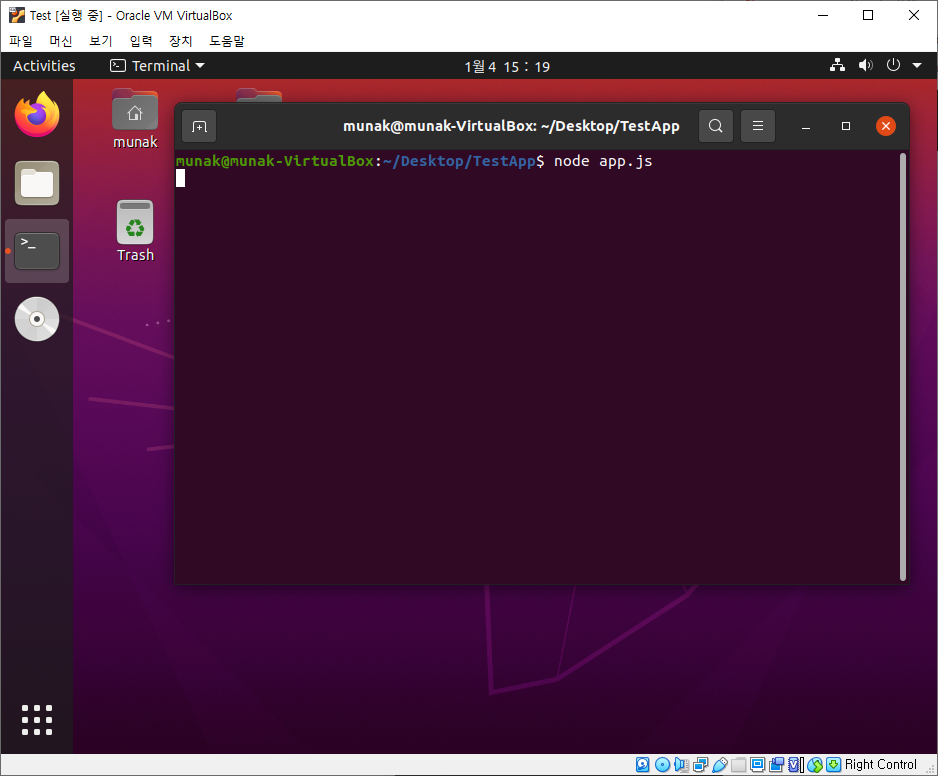Click the volume icon in top bar
This screenshot has width=938, height=776.
coord(865,65)
